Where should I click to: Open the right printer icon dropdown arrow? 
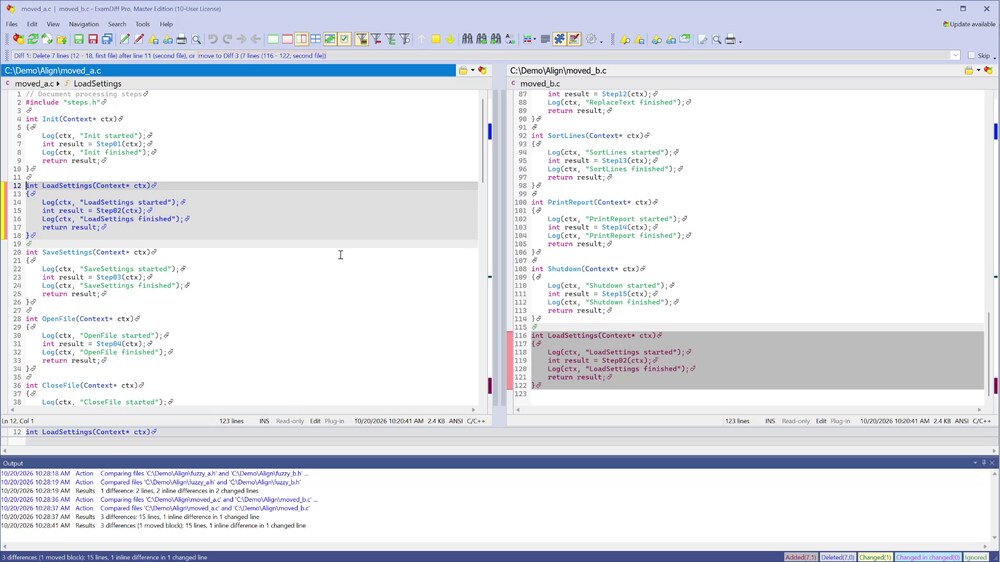pos(740,41)
